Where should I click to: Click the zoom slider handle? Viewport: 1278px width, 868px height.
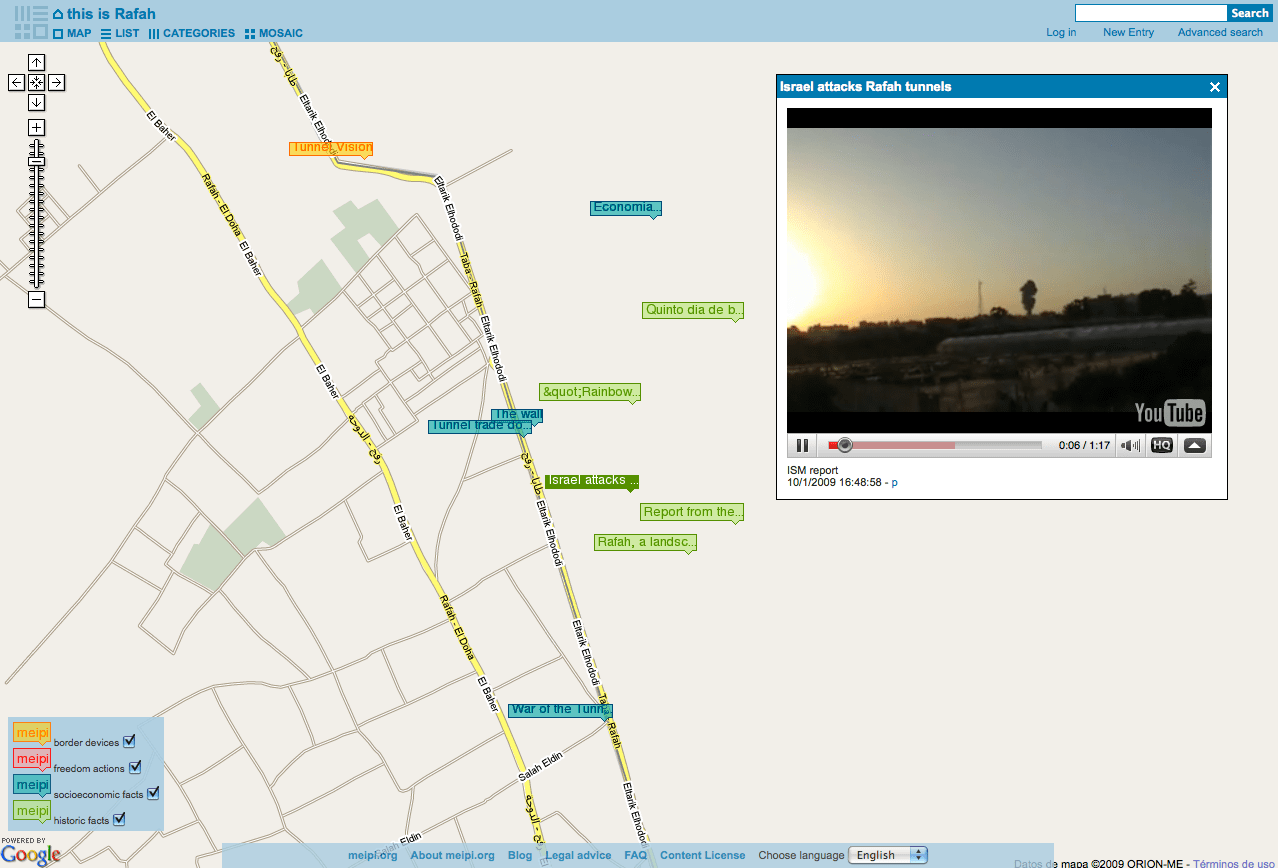click(x=36, y=161)
